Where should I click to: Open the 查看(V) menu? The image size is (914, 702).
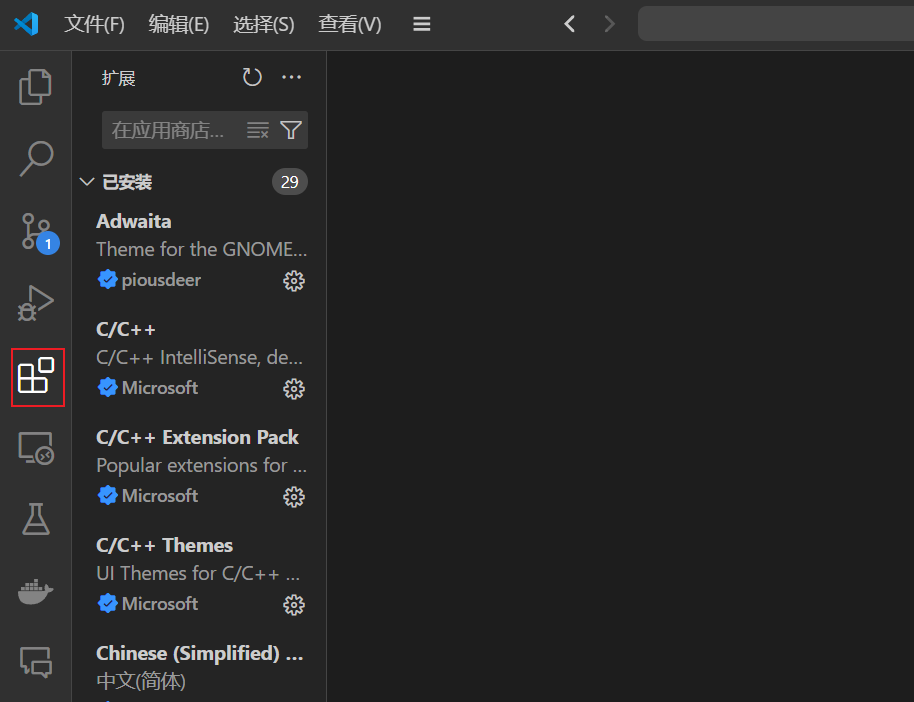[349, 24]
